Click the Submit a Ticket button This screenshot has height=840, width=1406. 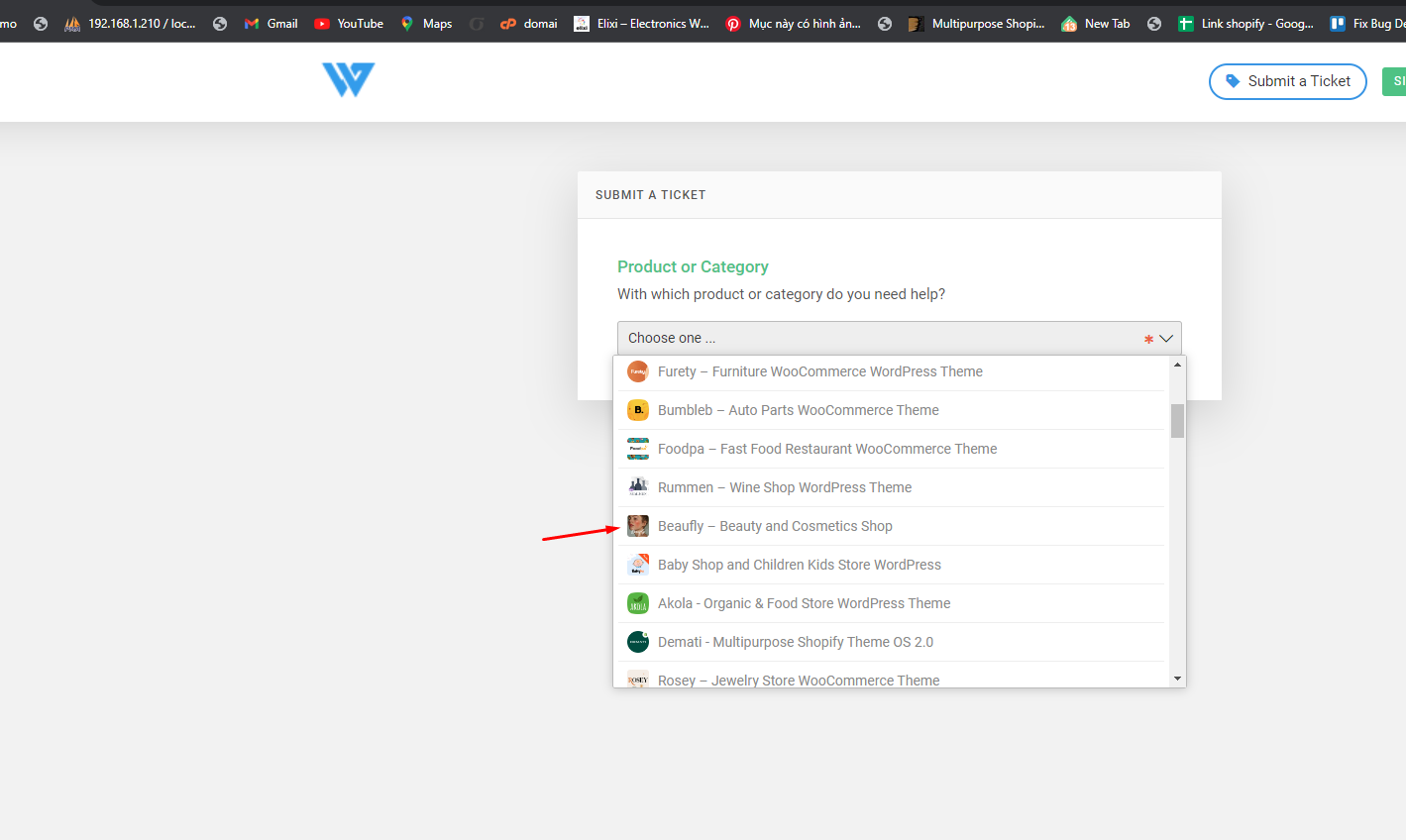click(1287, 81)
